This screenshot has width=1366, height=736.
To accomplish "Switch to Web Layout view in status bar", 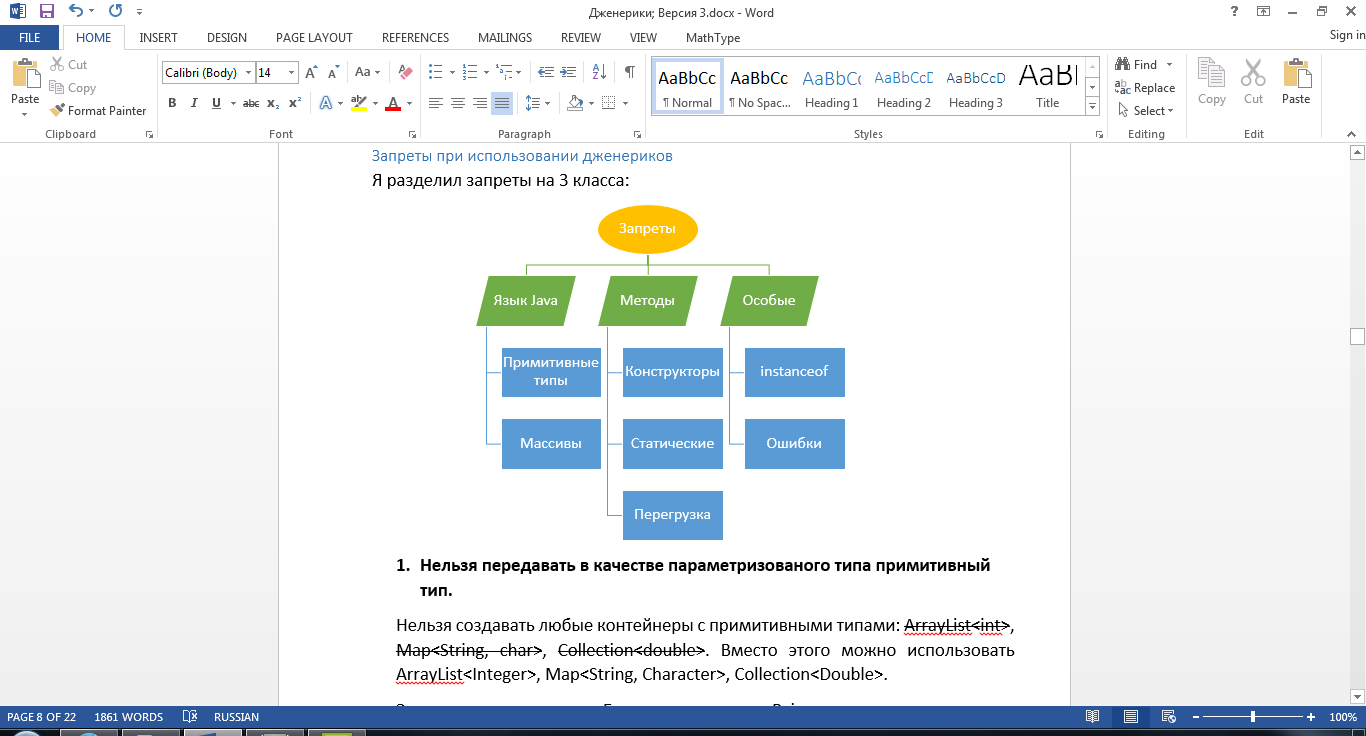I will tap(1167, 717).
